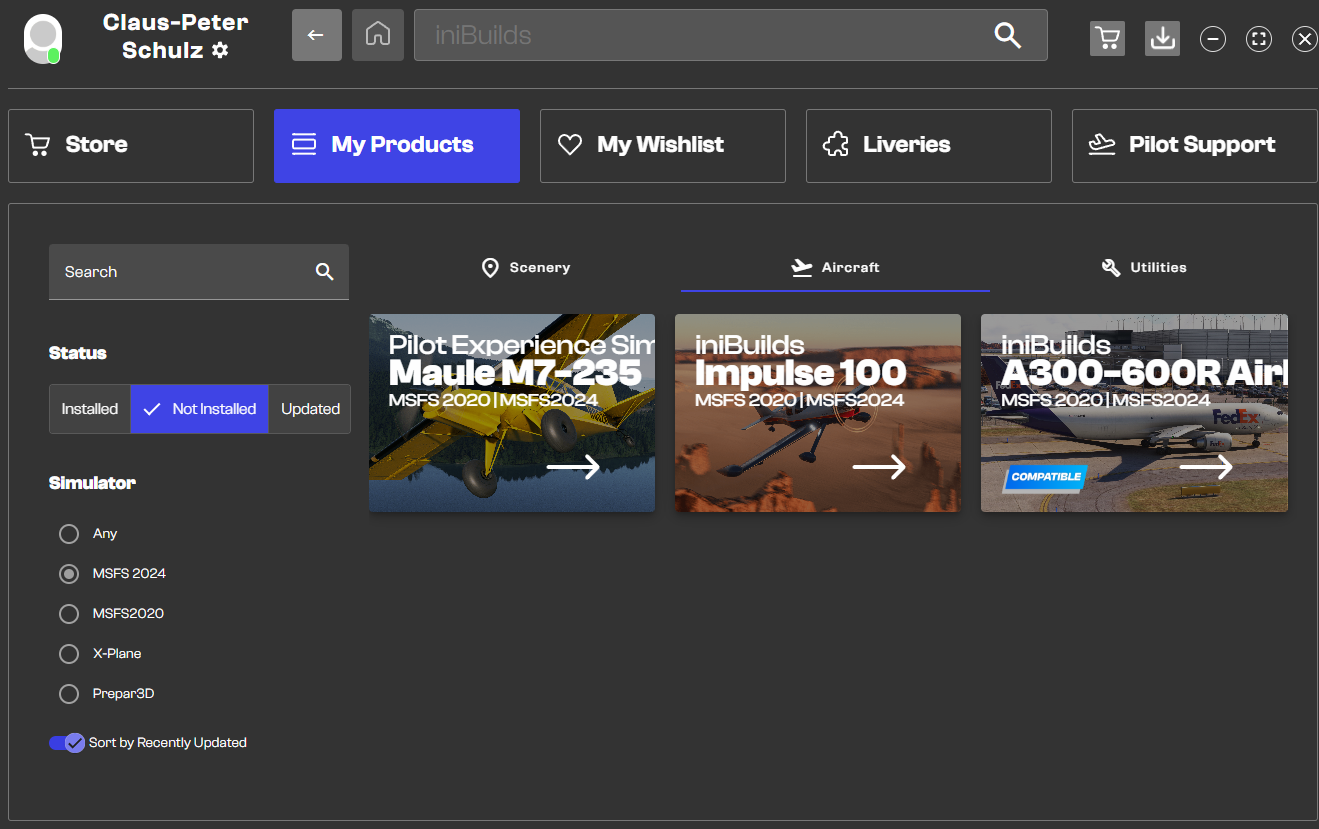1319x829 pixels.
Task: Select the MSFS2020 simulator radio button
Action: (69, 613)
